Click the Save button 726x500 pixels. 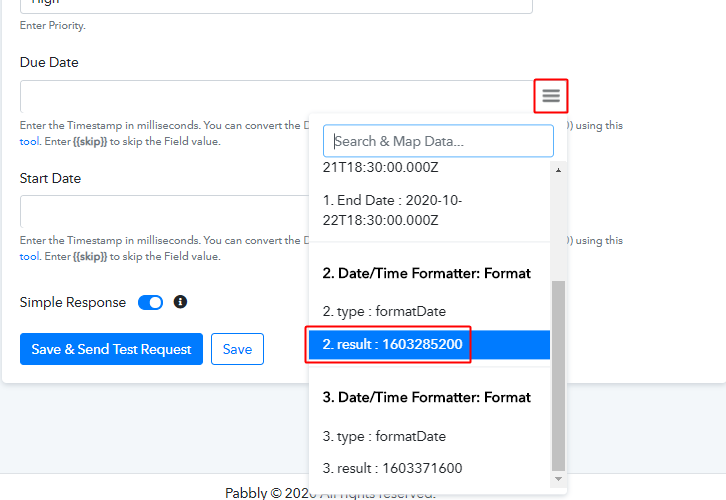[238, 349]
